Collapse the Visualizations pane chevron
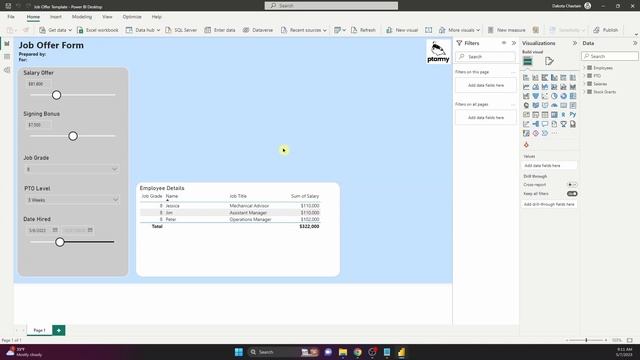Viewport: 640px width, 360px height. click(575, 43)
